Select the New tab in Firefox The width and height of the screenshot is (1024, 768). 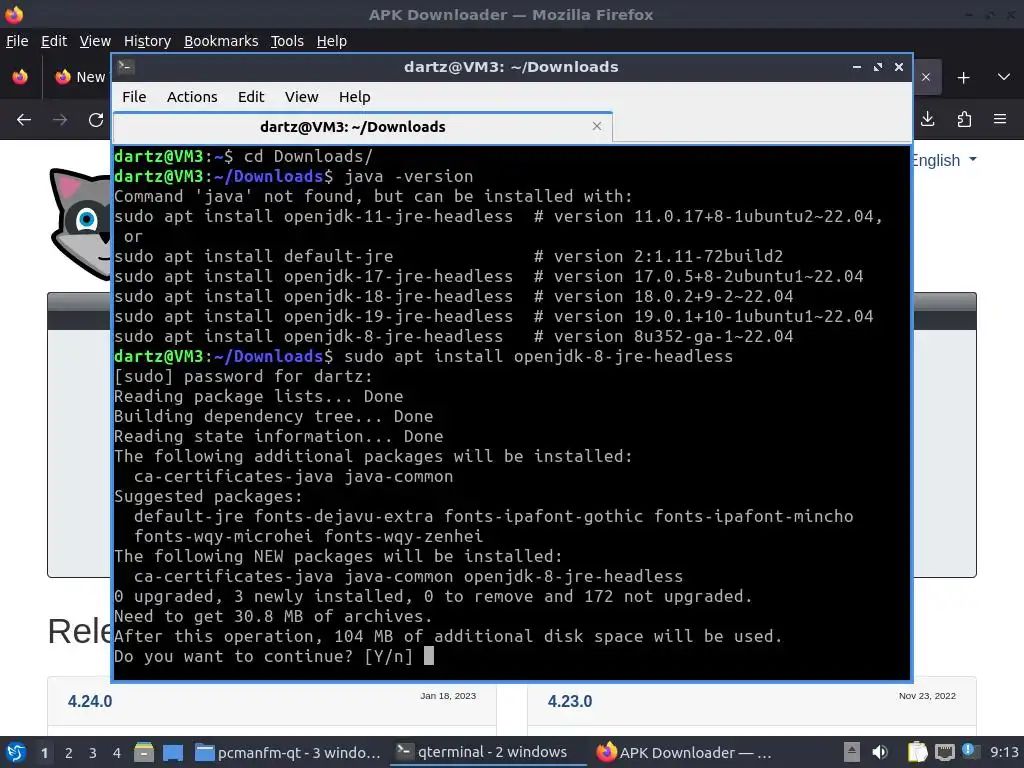click(x=80, y=77)
